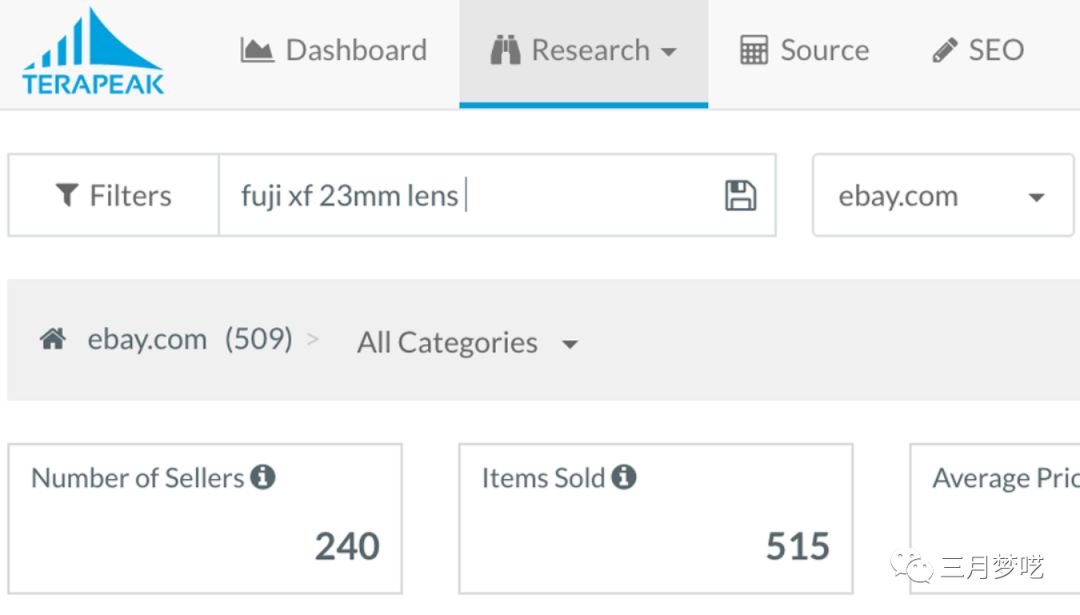Viewport: 1080px width, 615px height.
Task: Switch to the Dashboard tab
Action: (355, 50)
